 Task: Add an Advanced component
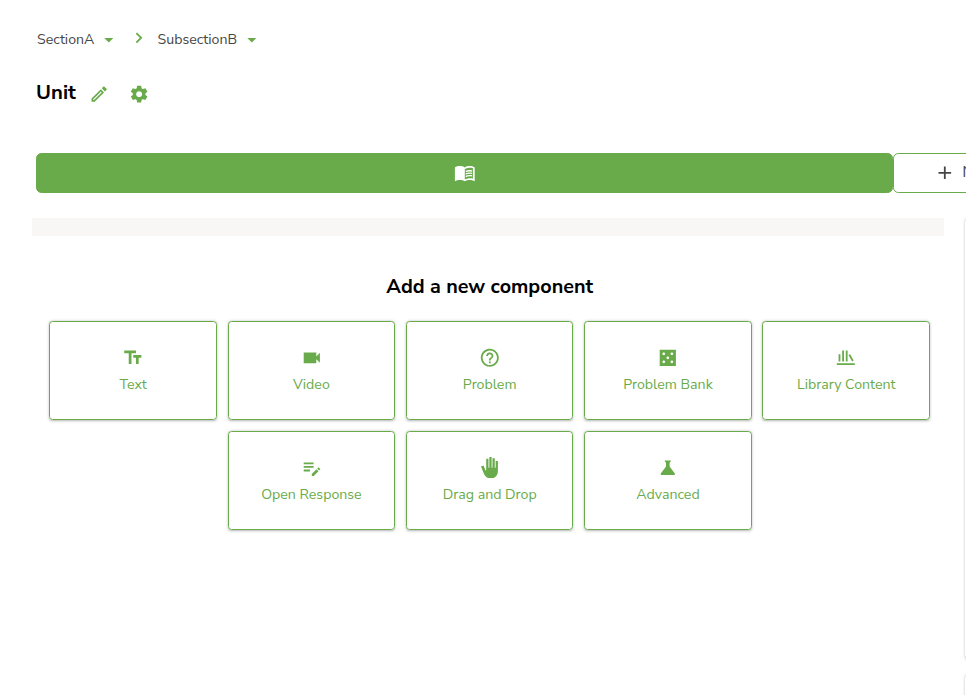pos(668,481)
